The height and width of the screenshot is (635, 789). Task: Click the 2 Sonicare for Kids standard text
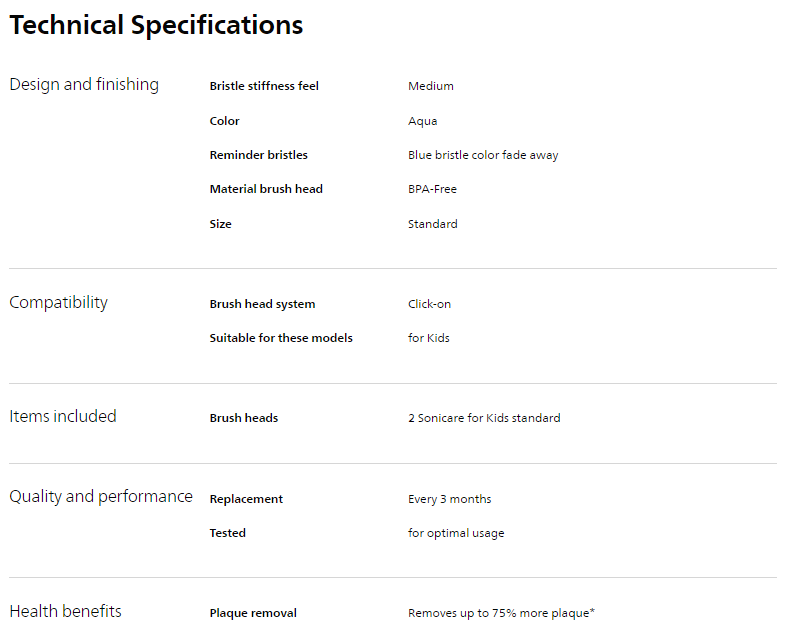484,418
